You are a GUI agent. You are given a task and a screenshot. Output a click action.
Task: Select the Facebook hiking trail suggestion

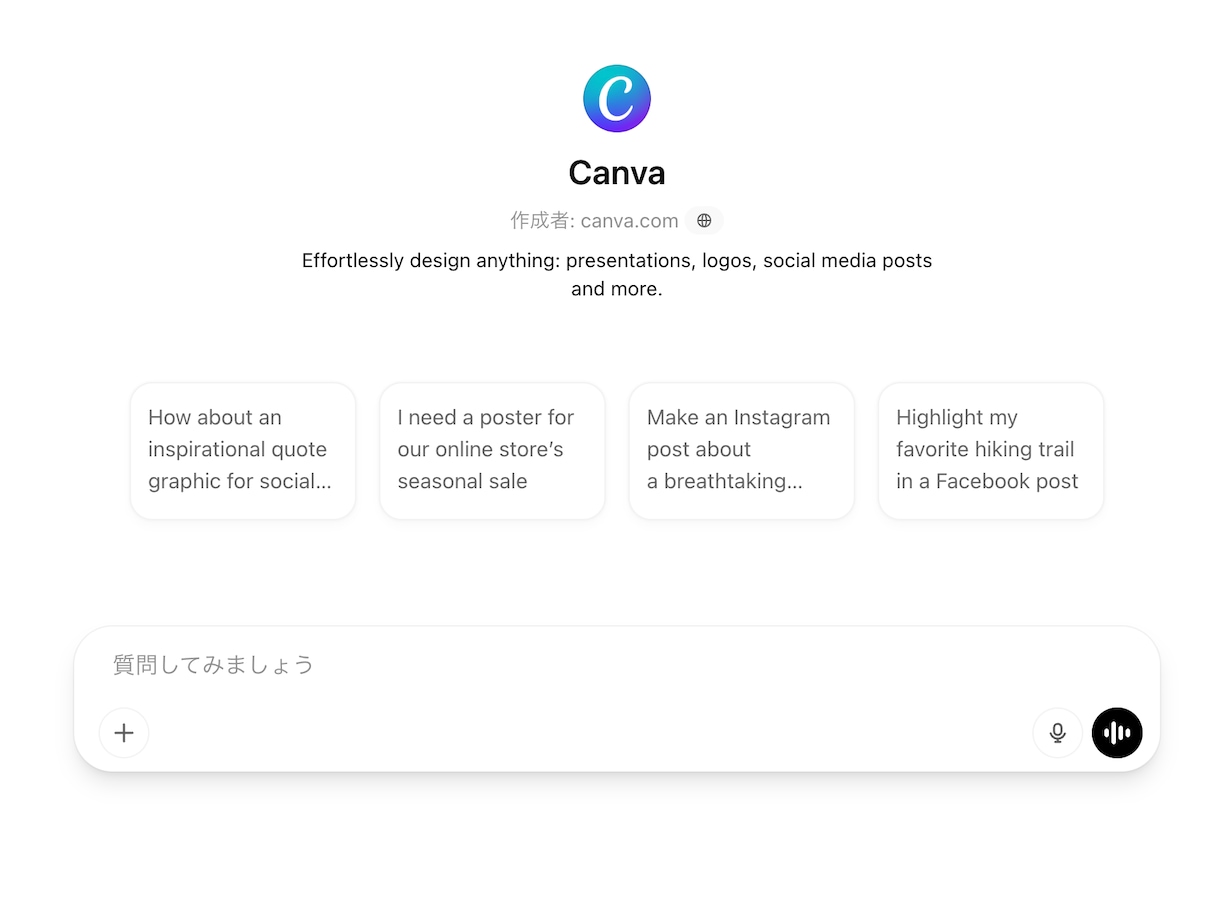click(x=991, y=451)
